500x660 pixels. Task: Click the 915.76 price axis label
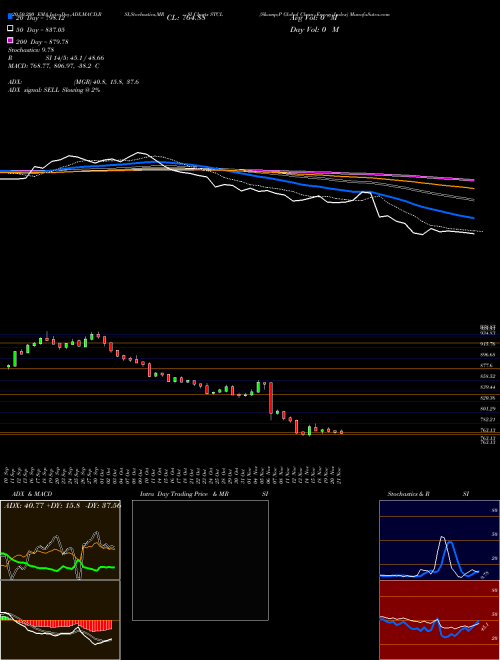click(489, 344)
